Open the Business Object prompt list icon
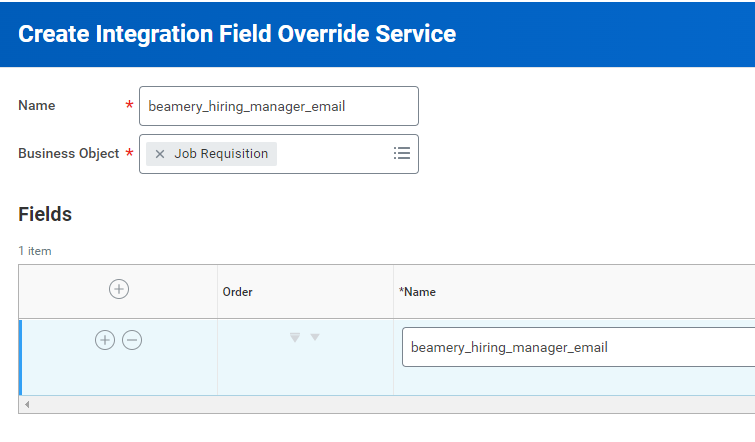Viewport: 755px width, 442px height. pyautogui.click(x=402, y=153)
